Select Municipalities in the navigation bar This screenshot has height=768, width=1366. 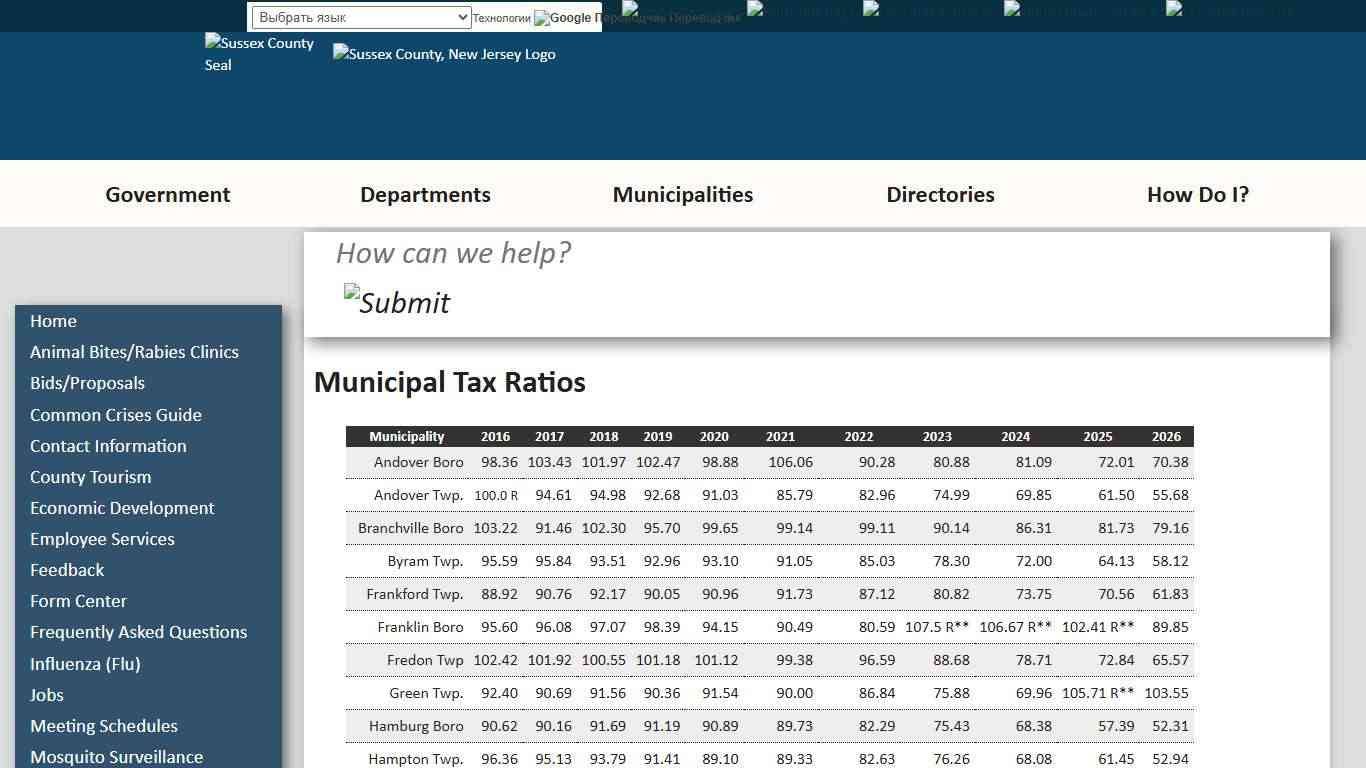coord(682,195)
